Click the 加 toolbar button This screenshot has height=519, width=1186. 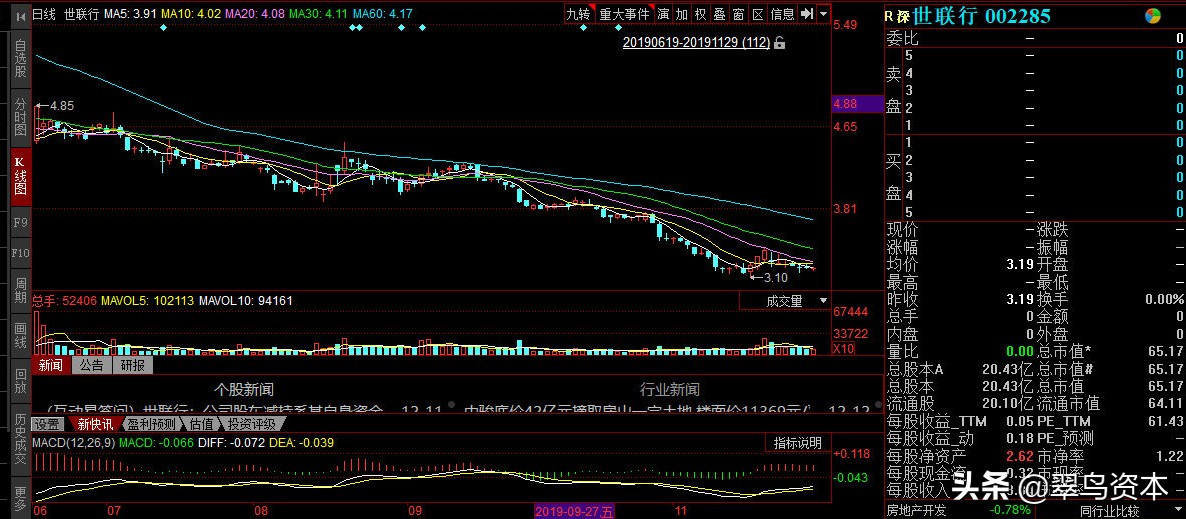click(x=681, y=14)
